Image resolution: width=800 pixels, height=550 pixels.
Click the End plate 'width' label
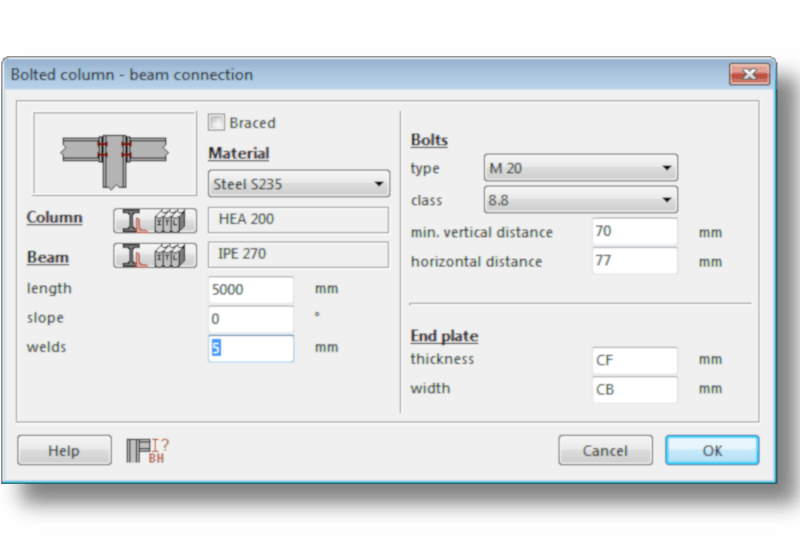pyautogui.click(x=431, y=389)
